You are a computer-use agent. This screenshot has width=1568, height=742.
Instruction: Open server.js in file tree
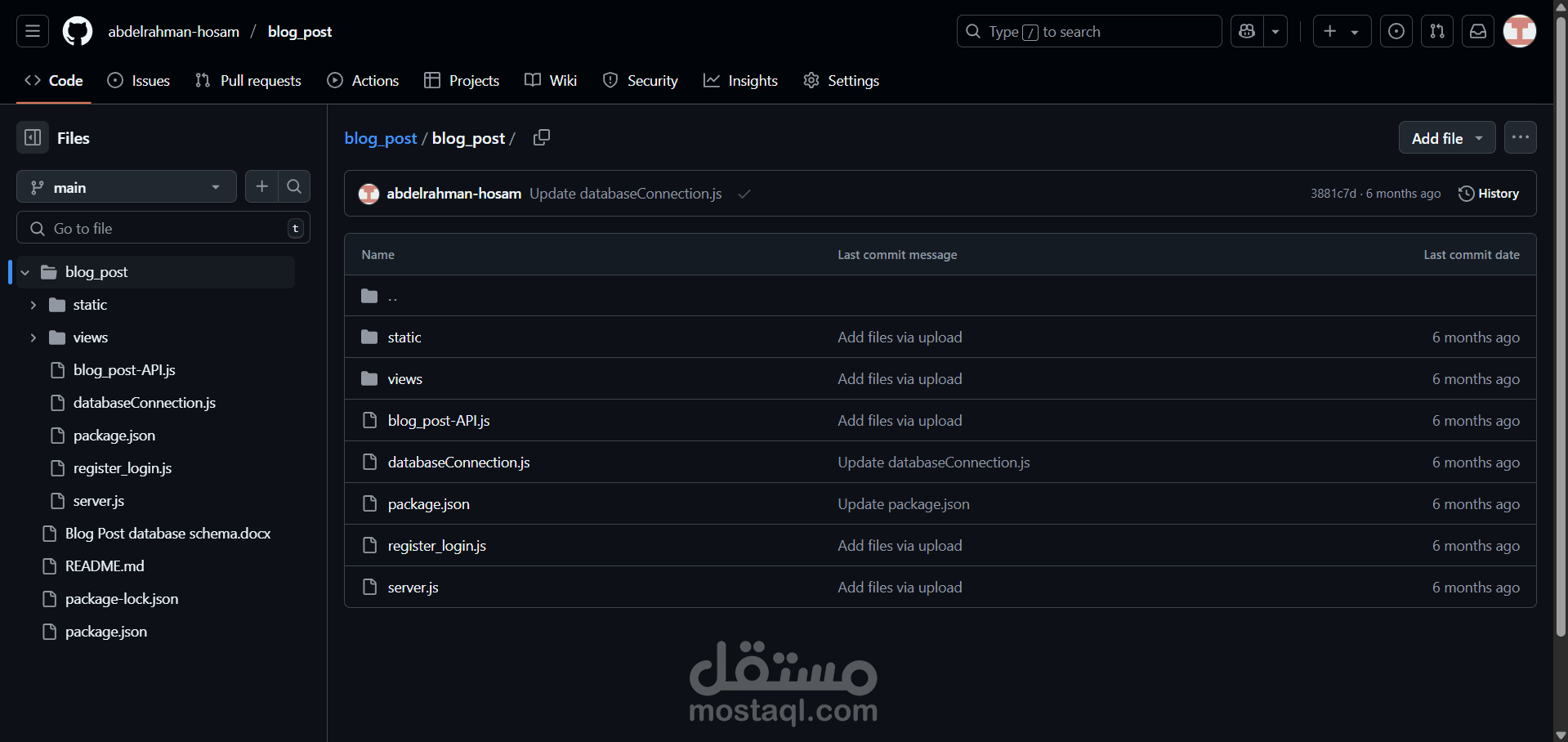(x=98, y=501)
